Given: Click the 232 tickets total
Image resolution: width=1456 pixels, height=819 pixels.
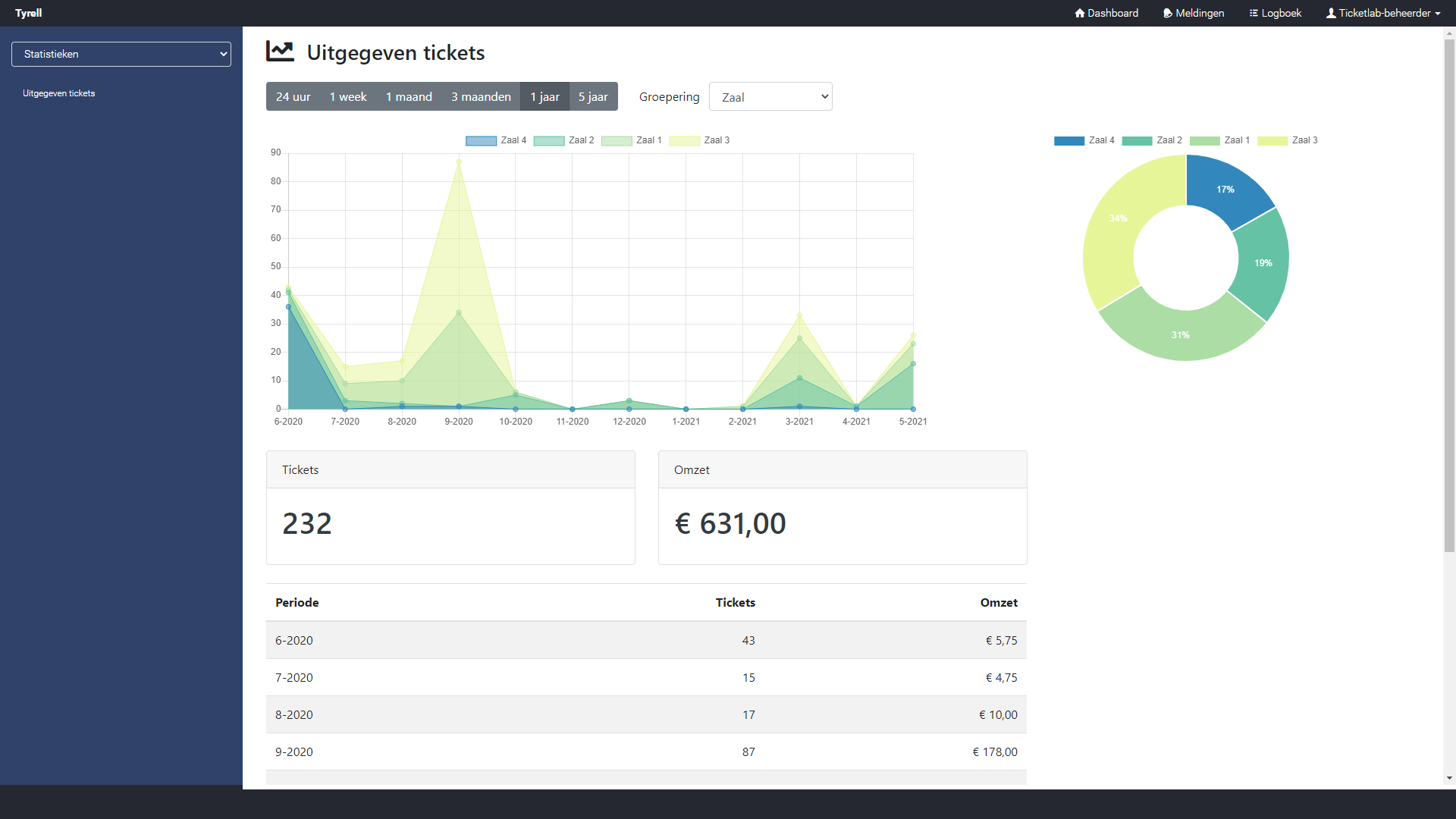Looking at the screenshot, I should pos(307,523).
